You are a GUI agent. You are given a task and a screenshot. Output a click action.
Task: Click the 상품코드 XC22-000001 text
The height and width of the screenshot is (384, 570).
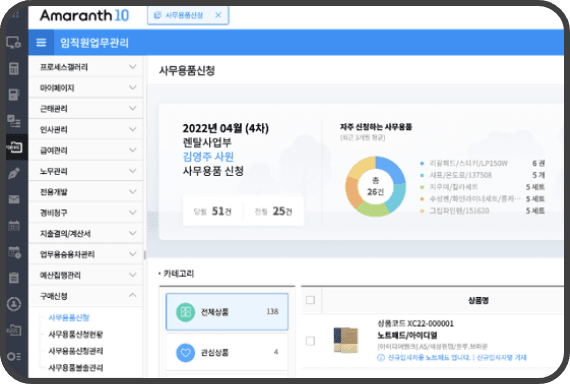coord(416,323)
